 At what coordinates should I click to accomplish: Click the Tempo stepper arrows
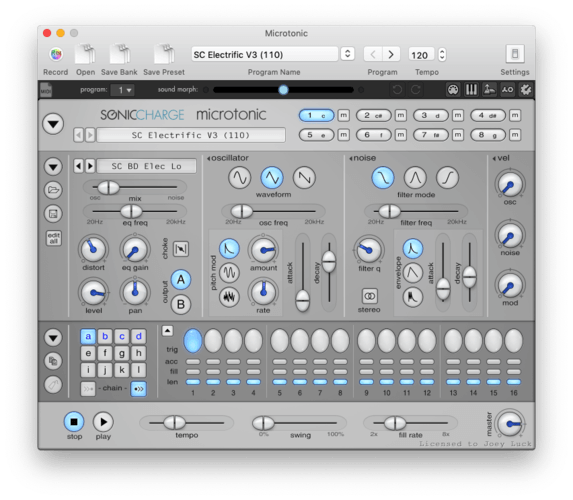[442, 54]
